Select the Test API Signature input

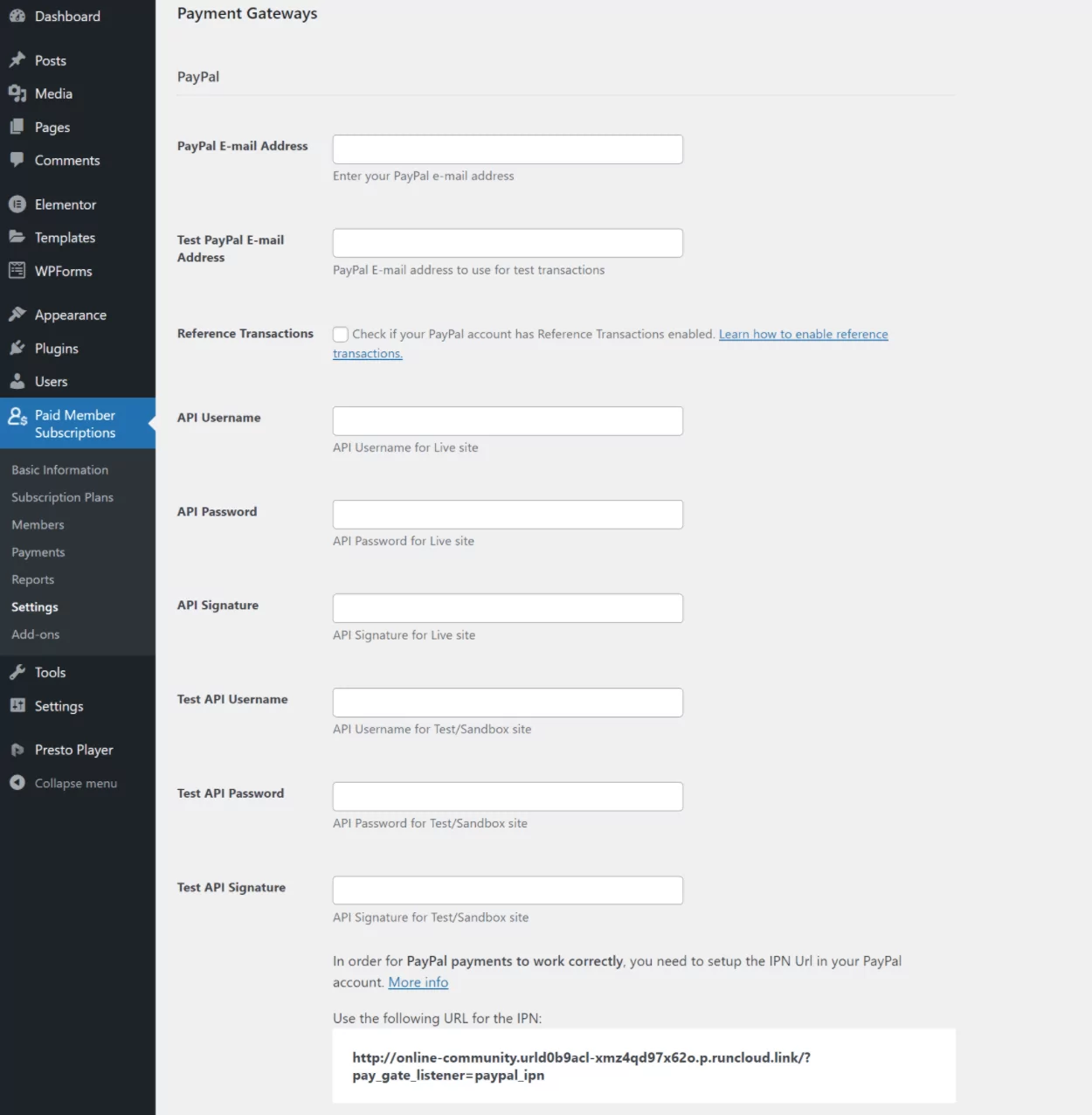508,890
